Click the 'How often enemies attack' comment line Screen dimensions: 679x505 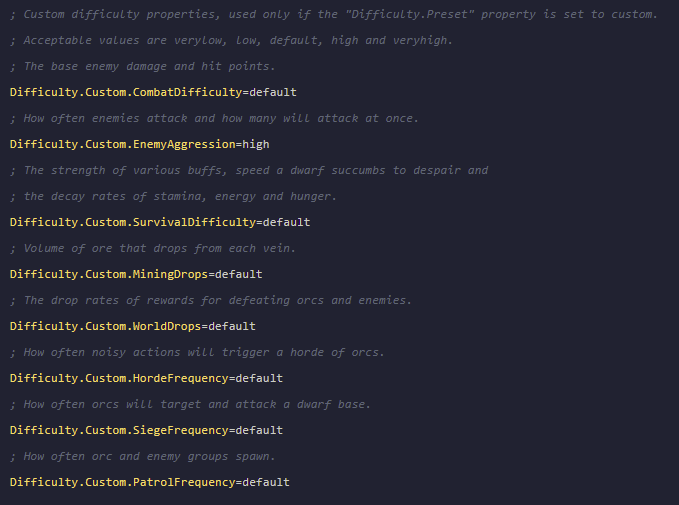tap(214, 118)
